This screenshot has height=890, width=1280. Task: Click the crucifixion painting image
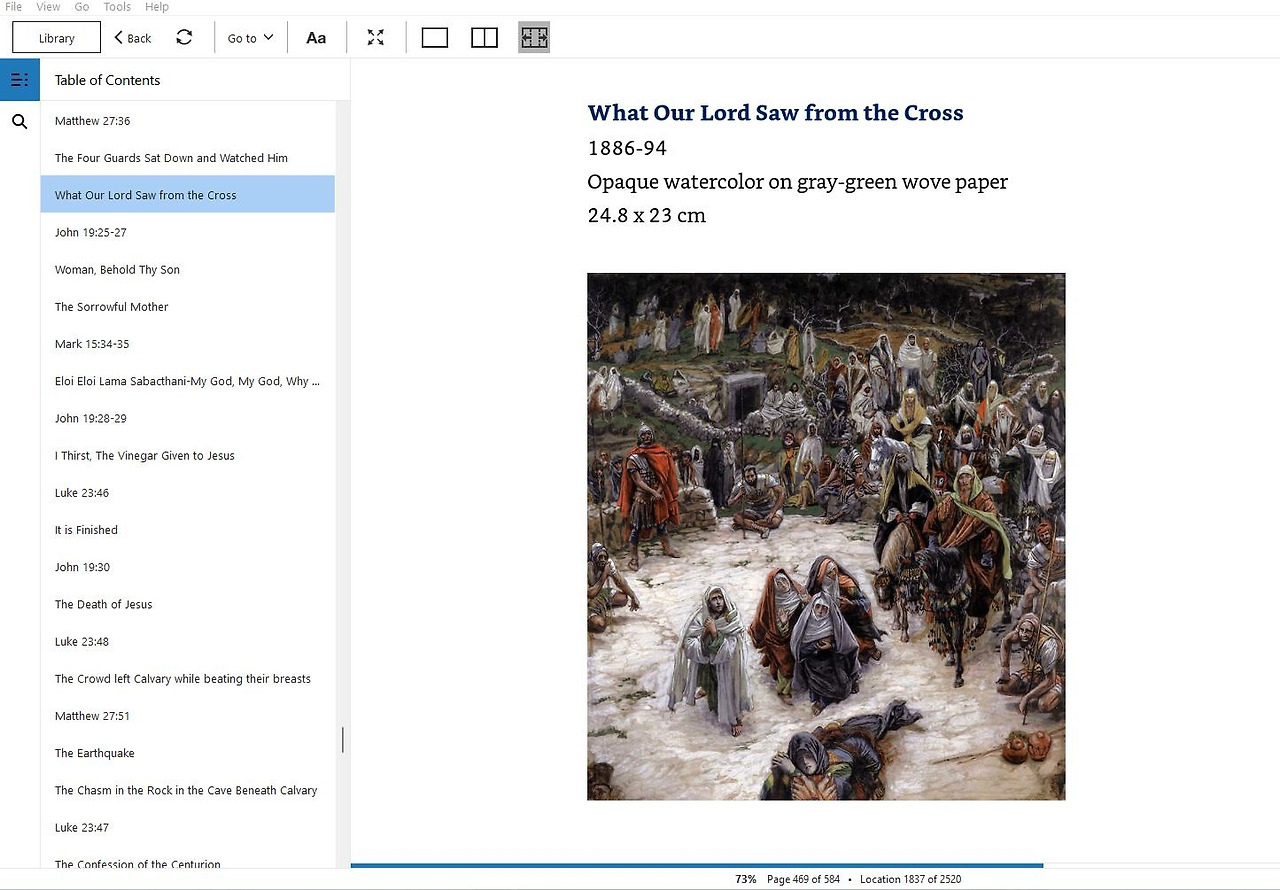pos(826,537)
